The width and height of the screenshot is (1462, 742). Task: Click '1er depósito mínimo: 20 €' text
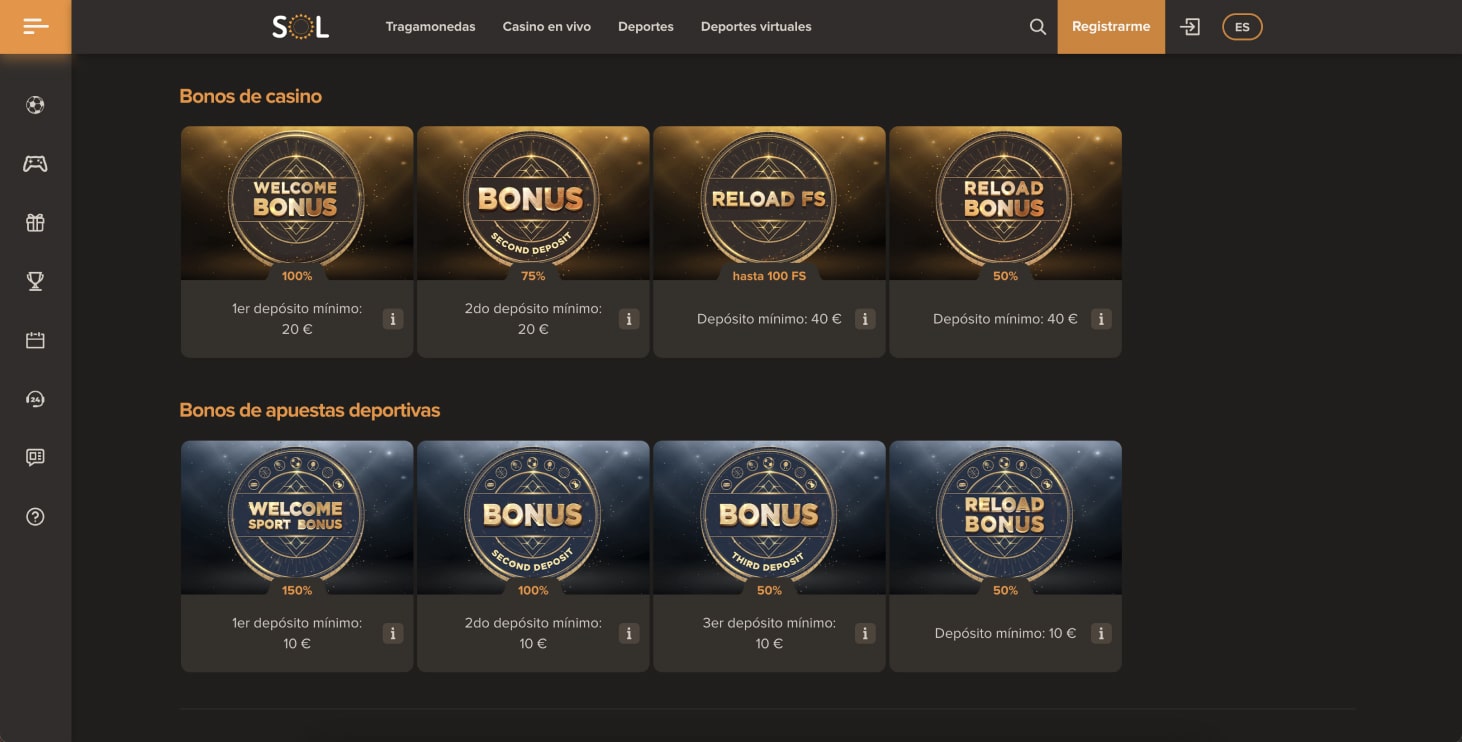coord(297,319)
